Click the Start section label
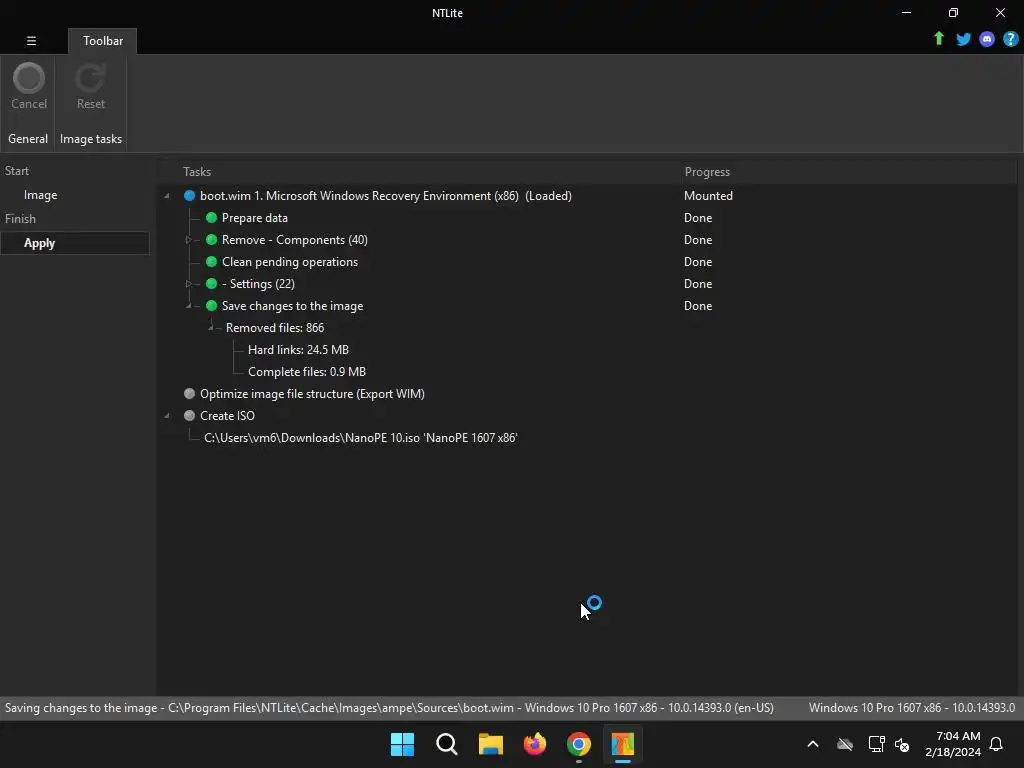This screenshot has width=1024, height=768. 17,171
